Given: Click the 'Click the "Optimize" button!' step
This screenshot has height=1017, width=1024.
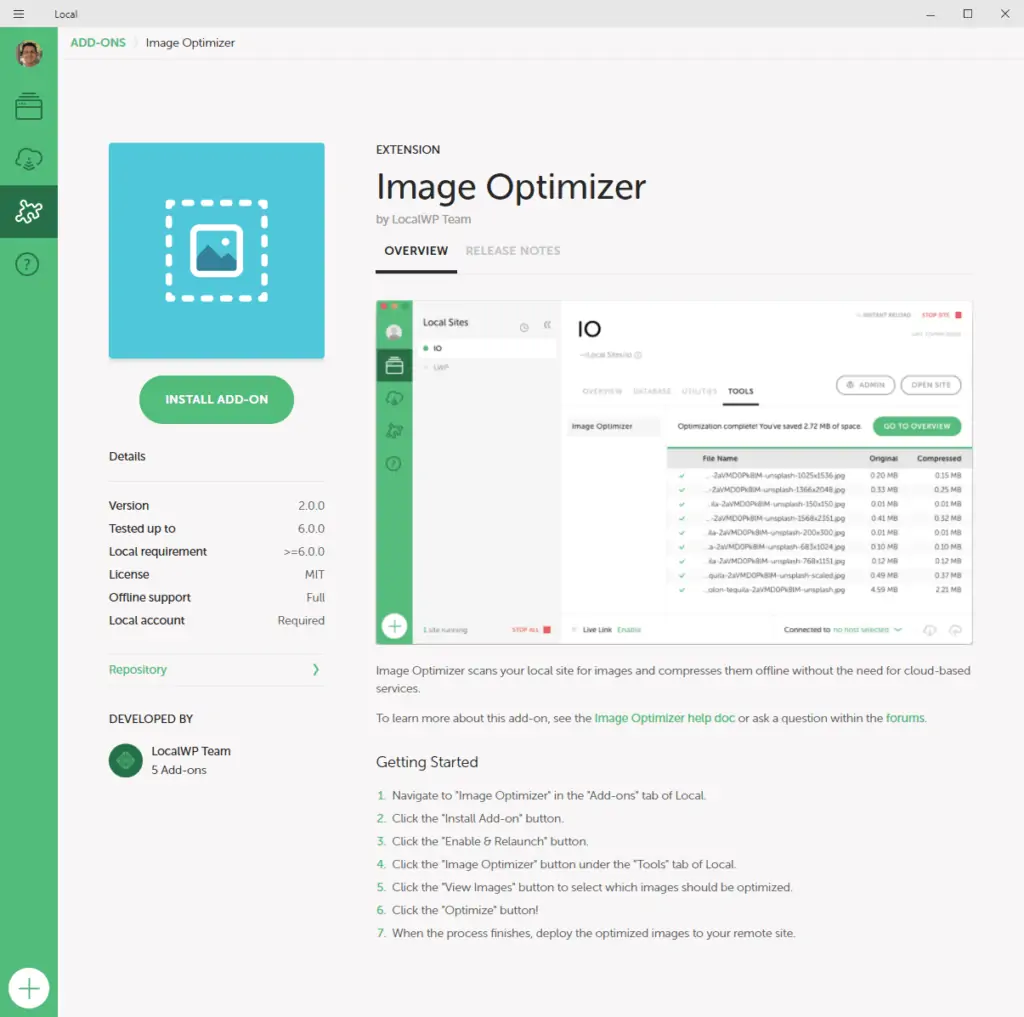Looking at the screenshot, I should coord(465,910).
